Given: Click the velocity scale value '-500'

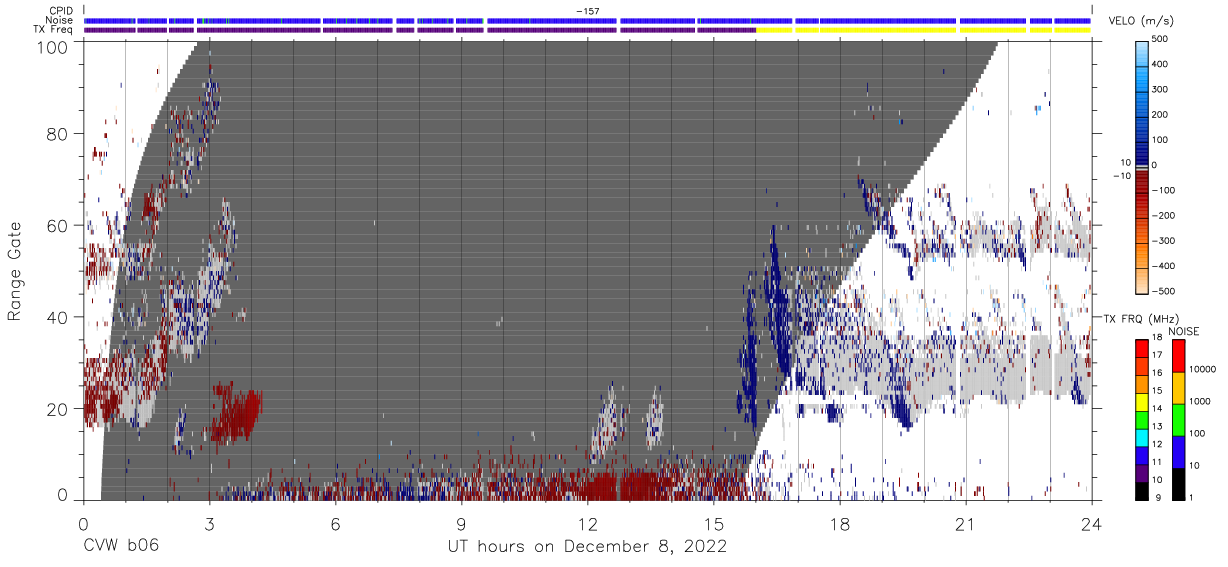Looking at the screenshot, I should [x=1163, y=291].
